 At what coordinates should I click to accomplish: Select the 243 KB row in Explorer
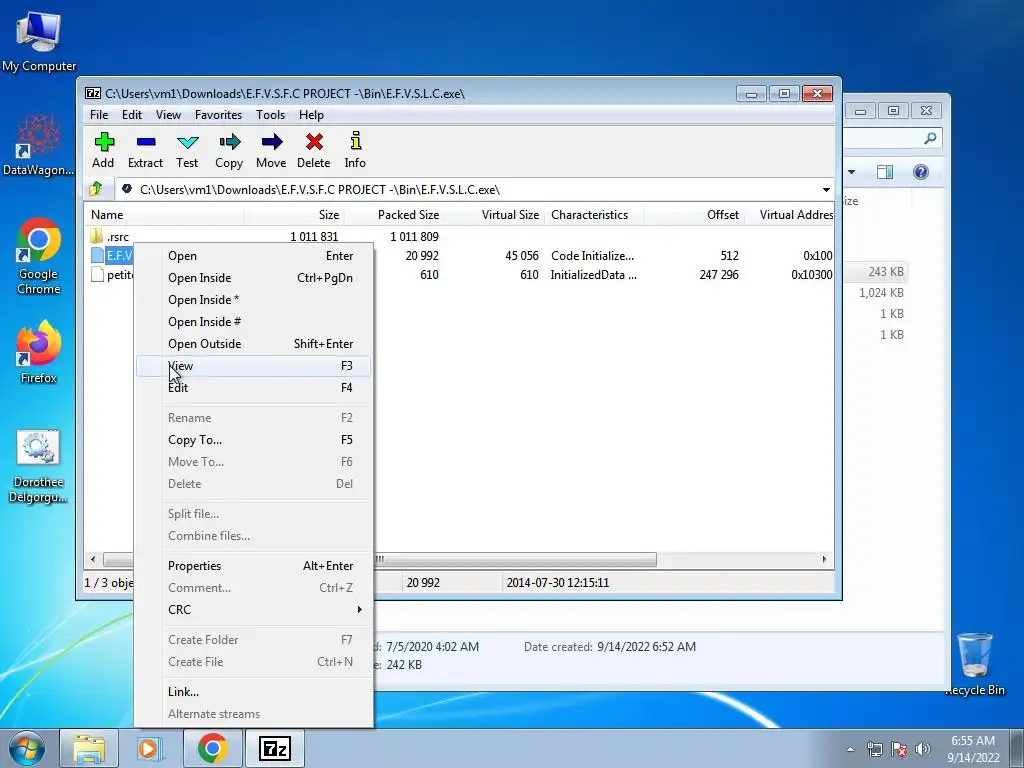875,272
